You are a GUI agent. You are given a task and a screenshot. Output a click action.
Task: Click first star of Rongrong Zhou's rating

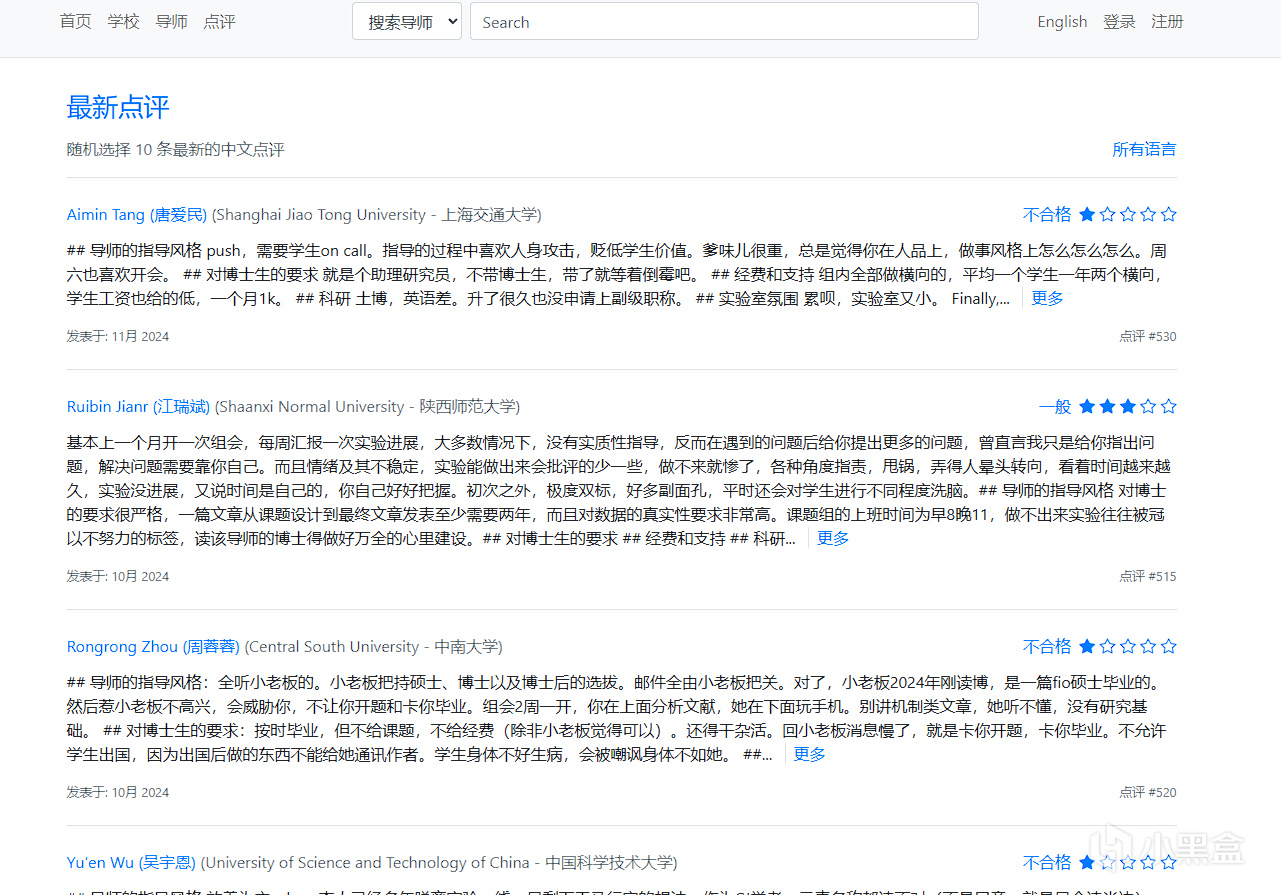point(1088,646)
